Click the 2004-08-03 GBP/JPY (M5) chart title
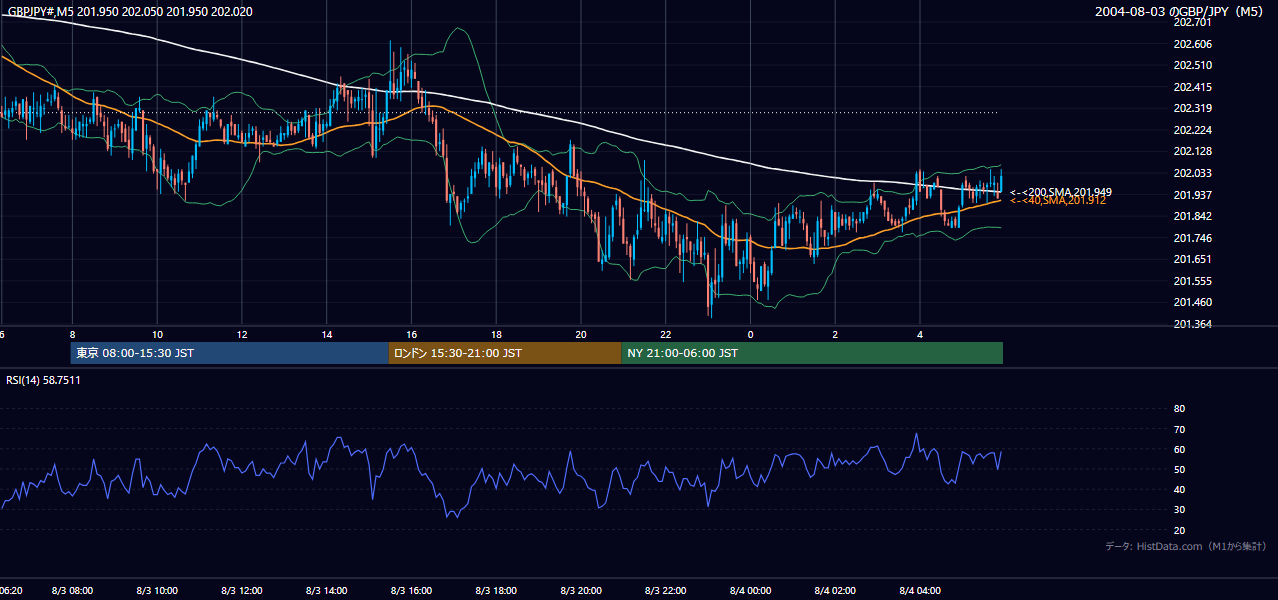The image size is (1278, 600). (x=1180, y=12)
